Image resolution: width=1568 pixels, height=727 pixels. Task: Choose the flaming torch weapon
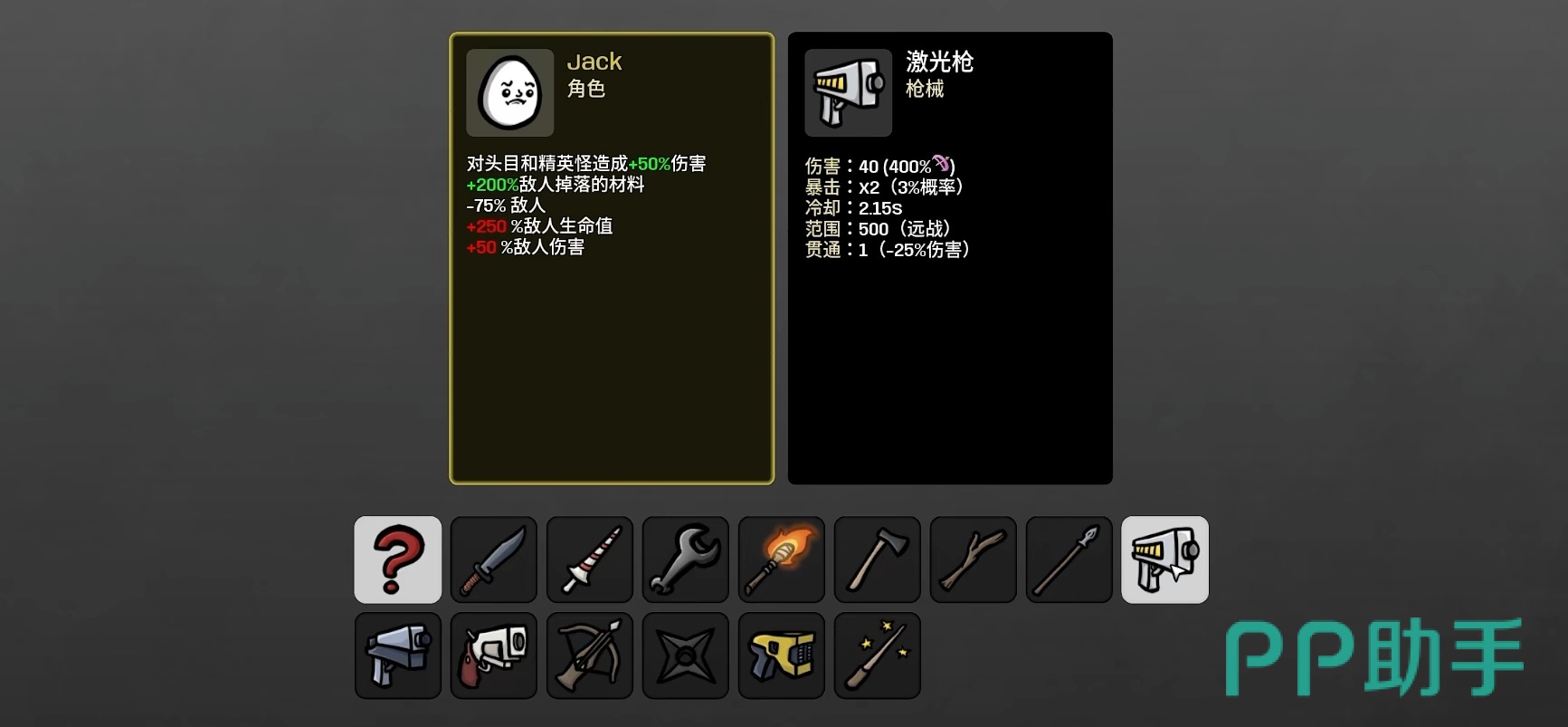tap(782, 560)
